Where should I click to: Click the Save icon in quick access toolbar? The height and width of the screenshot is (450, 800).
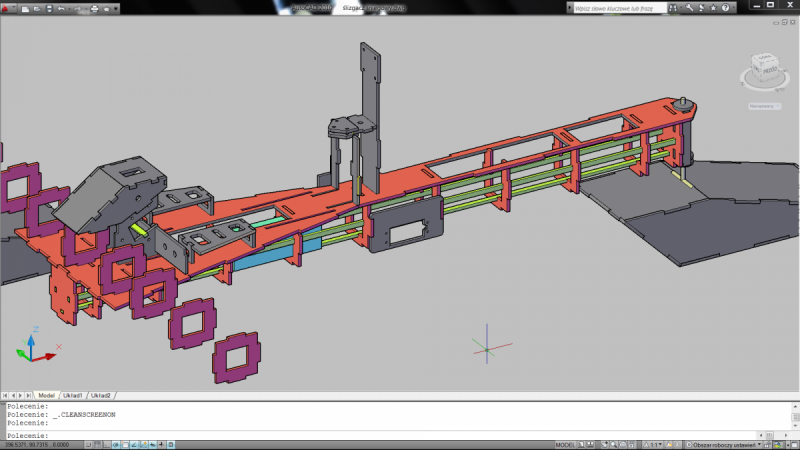pyautogui.click(x=47, y=8)
